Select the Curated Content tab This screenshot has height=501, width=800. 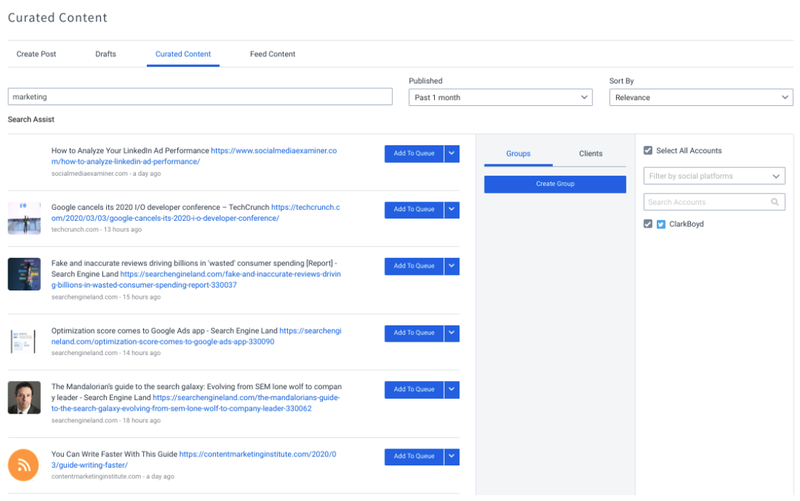183,54
